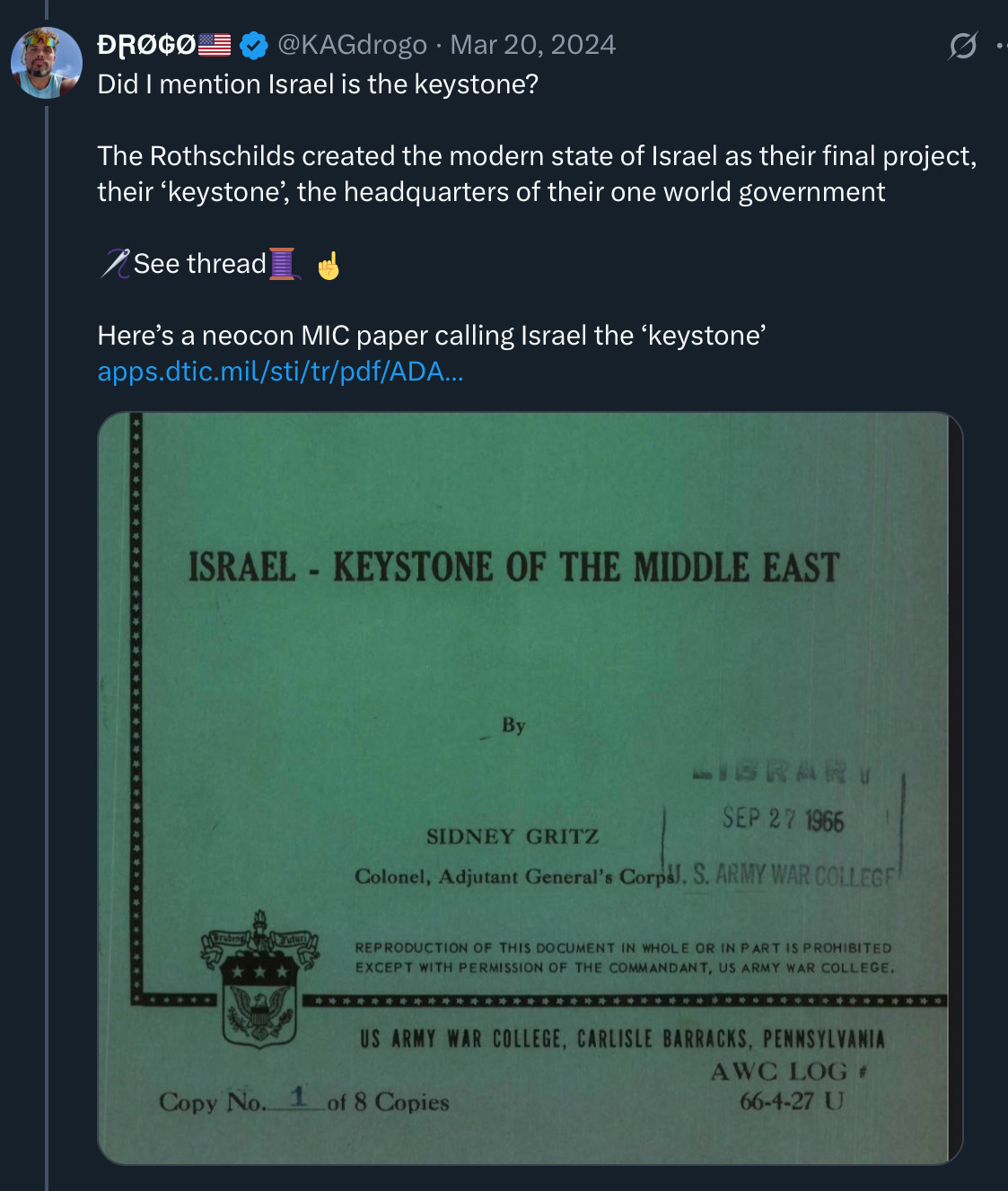1008x1191 pixels.
Task: Click the 'Sidney Gritz' author name in image
Action: (x=512, y=836)
